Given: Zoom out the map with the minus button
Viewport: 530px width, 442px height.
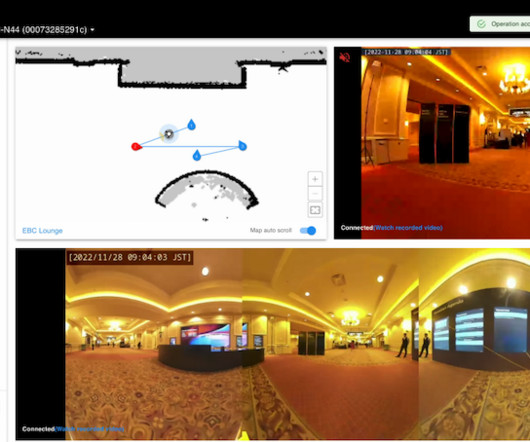Looking at the screenshot, I should (315, 194).
